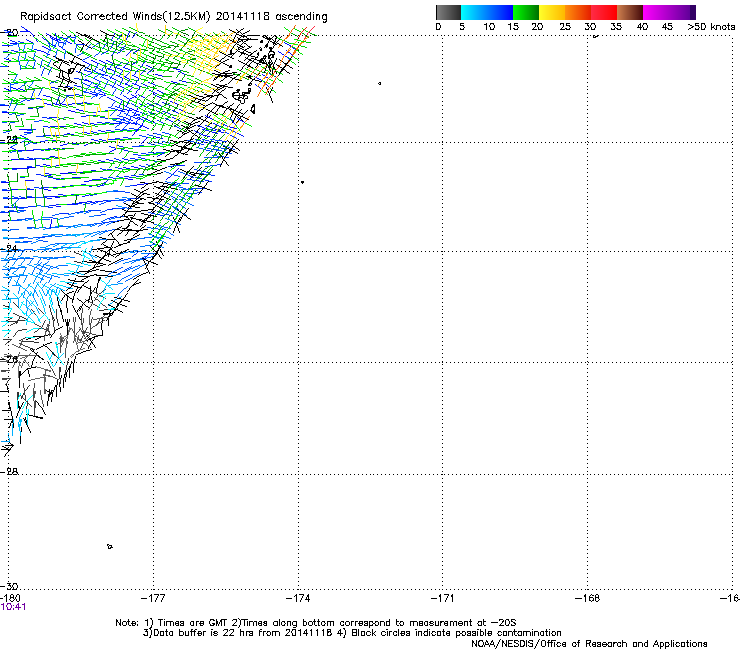The image size is (740, 650).
Task: Select the gray 0-5 knots legend swatch
Action: tap(448, 12)
